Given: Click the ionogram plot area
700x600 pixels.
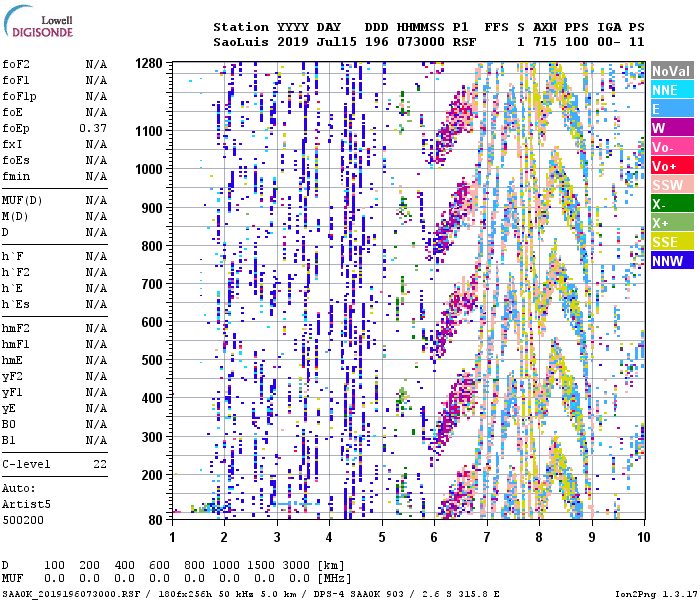Looking at the screenshot, I should pos(408,291).
